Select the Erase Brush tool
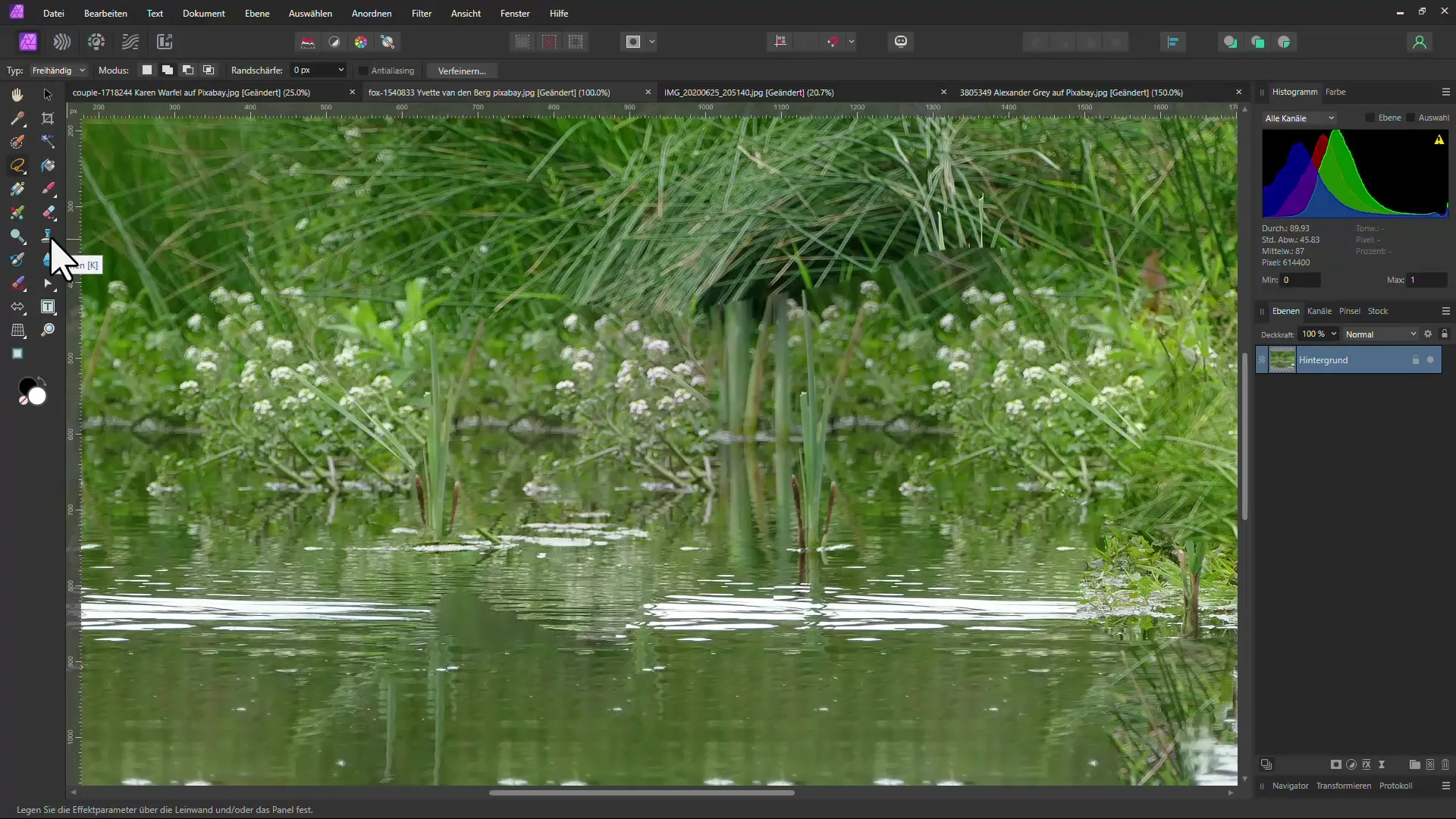 pos(48,212)
